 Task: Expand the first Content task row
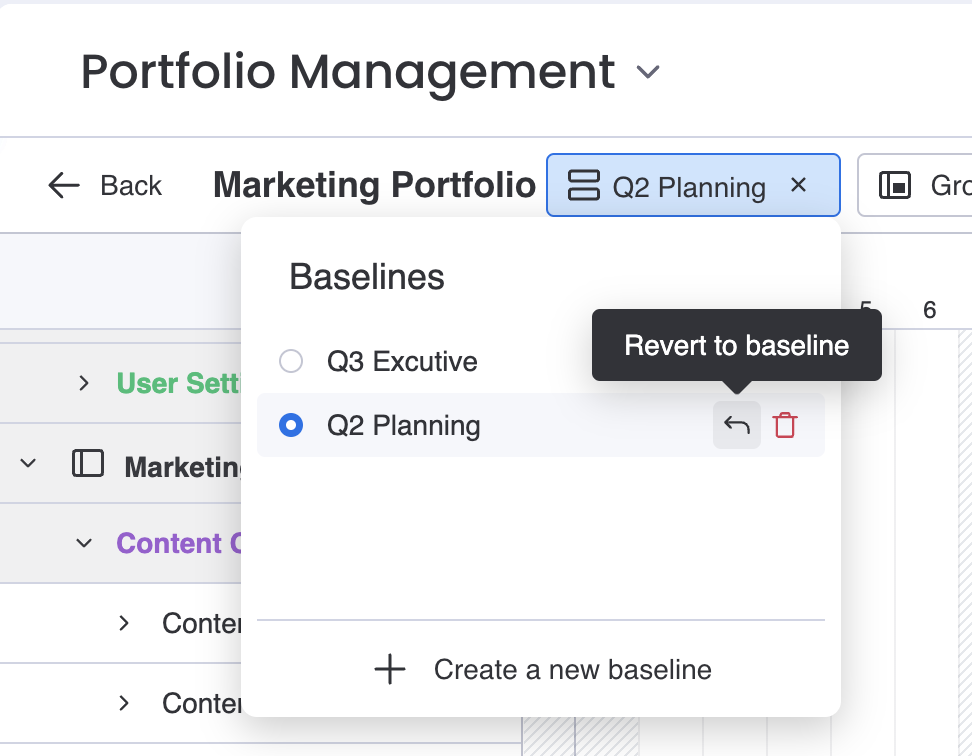[x=124, y=623]
